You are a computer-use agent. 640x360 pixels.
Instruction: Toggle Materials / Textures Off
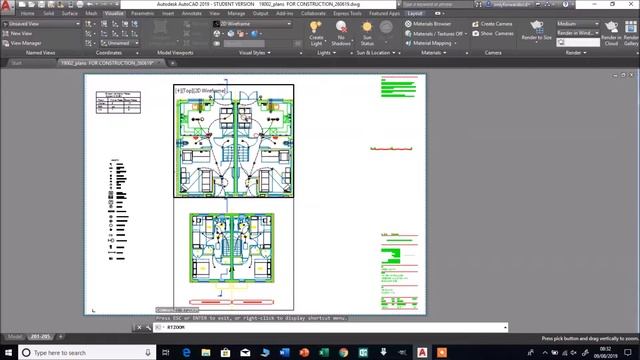(x=435, y=33)
